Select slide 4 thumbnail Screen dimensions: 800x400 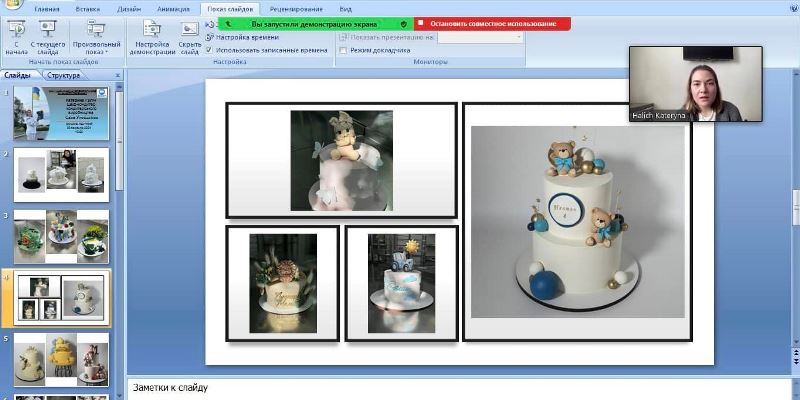[61, 298]
